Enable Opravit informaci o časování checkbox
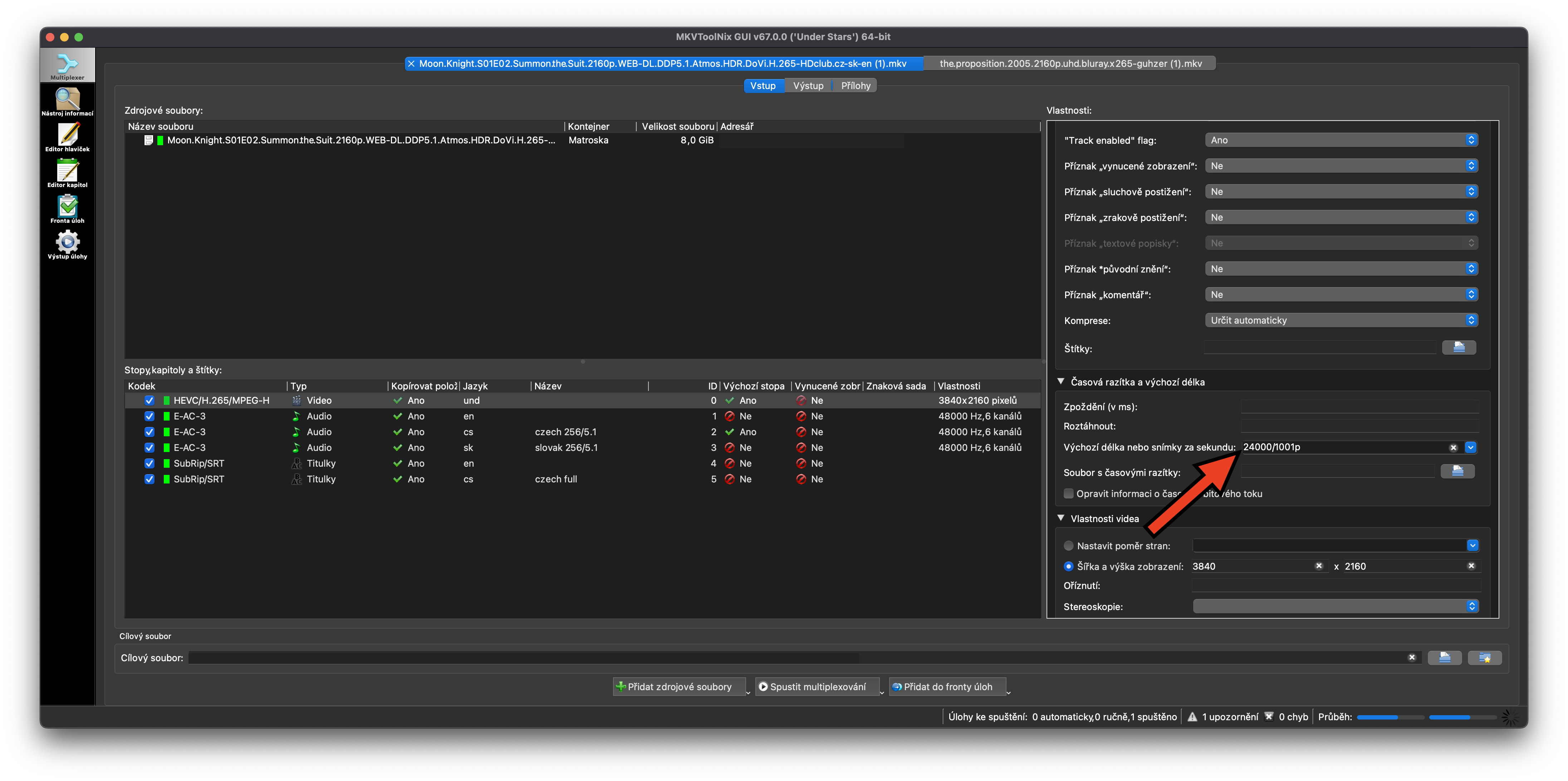 1068,494
